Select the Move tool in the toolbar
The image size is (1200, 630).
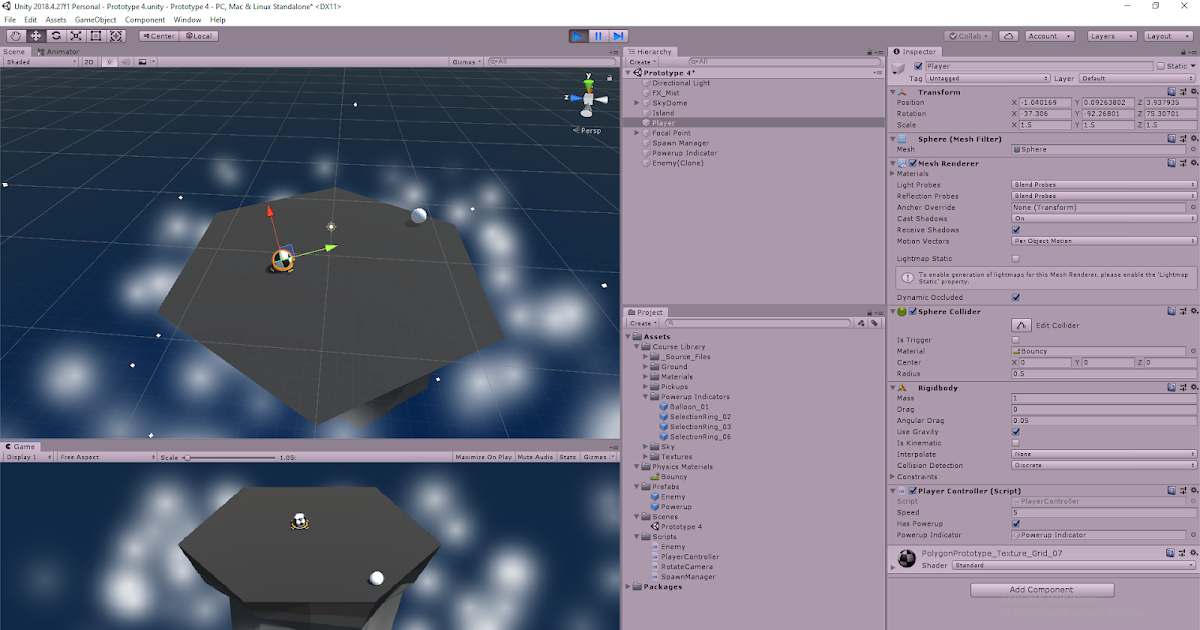click(x=36, y=35)
